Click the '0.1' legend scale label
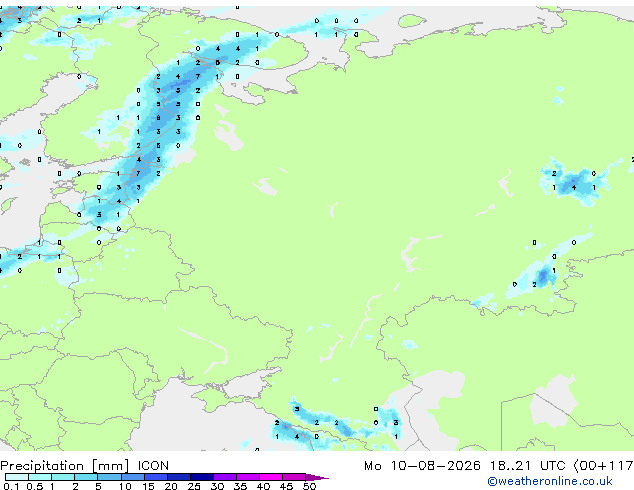634x490 pixels. (x=11, y=486)
